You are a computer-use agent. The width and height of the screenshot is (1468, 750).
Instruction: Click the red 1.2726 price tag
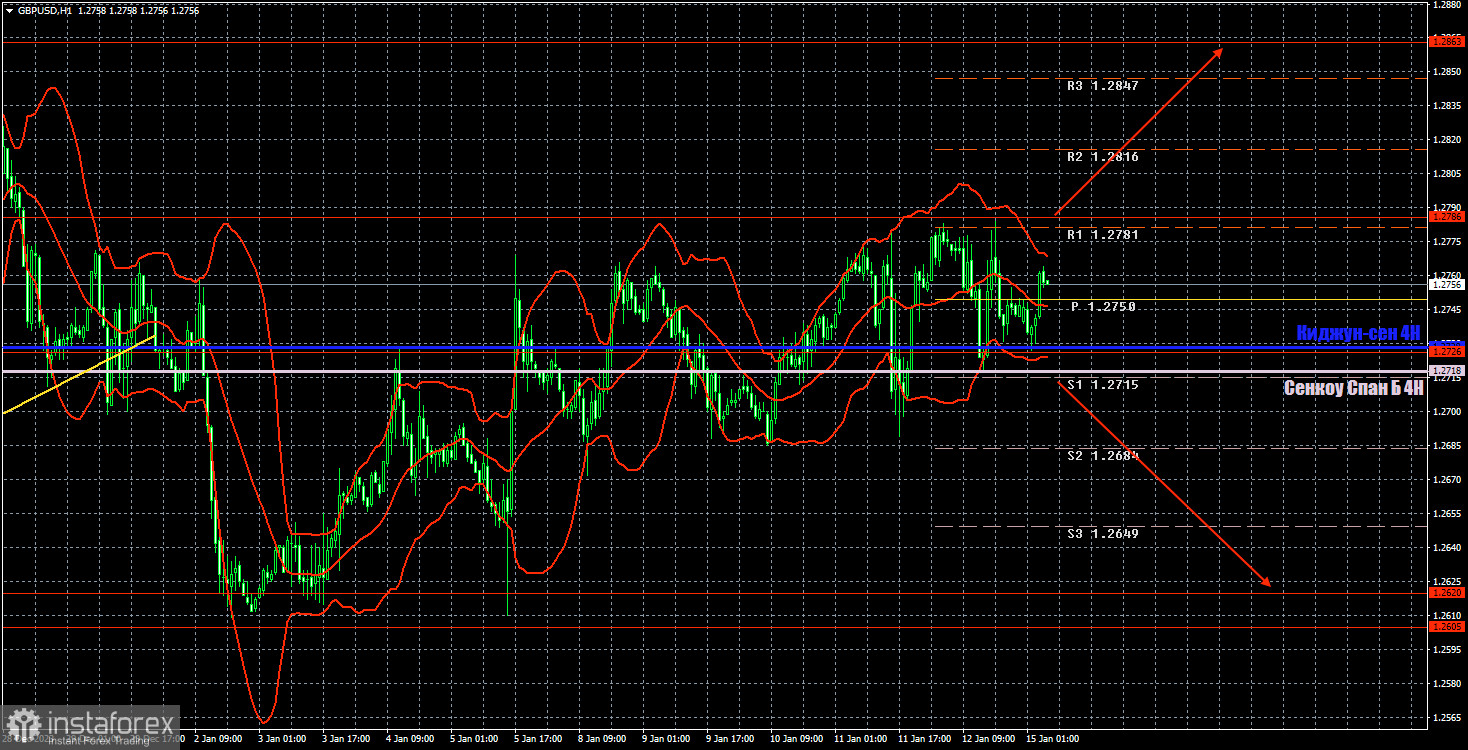[x=1447, y=352]
